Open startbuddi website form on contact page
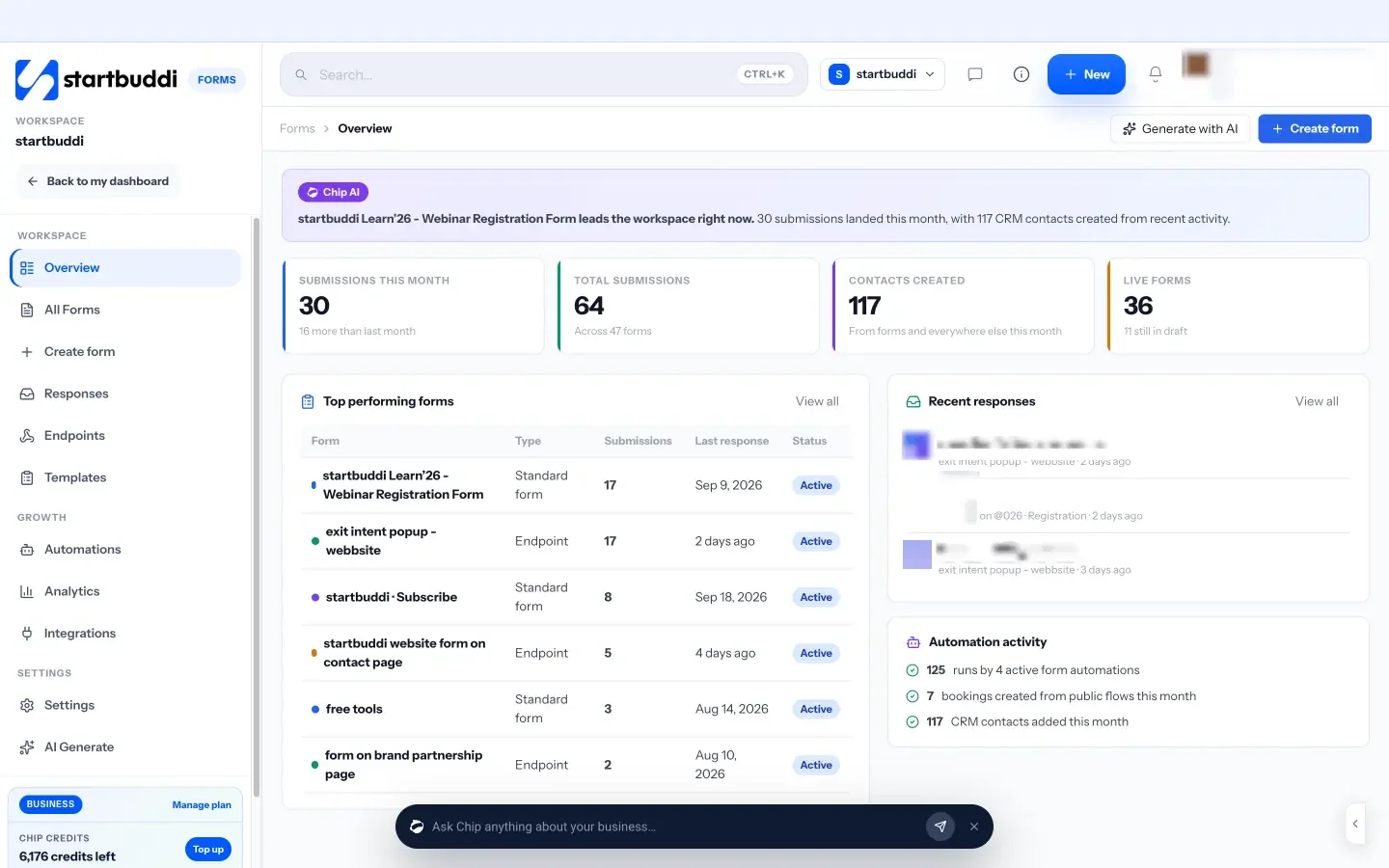 (577, 653)
